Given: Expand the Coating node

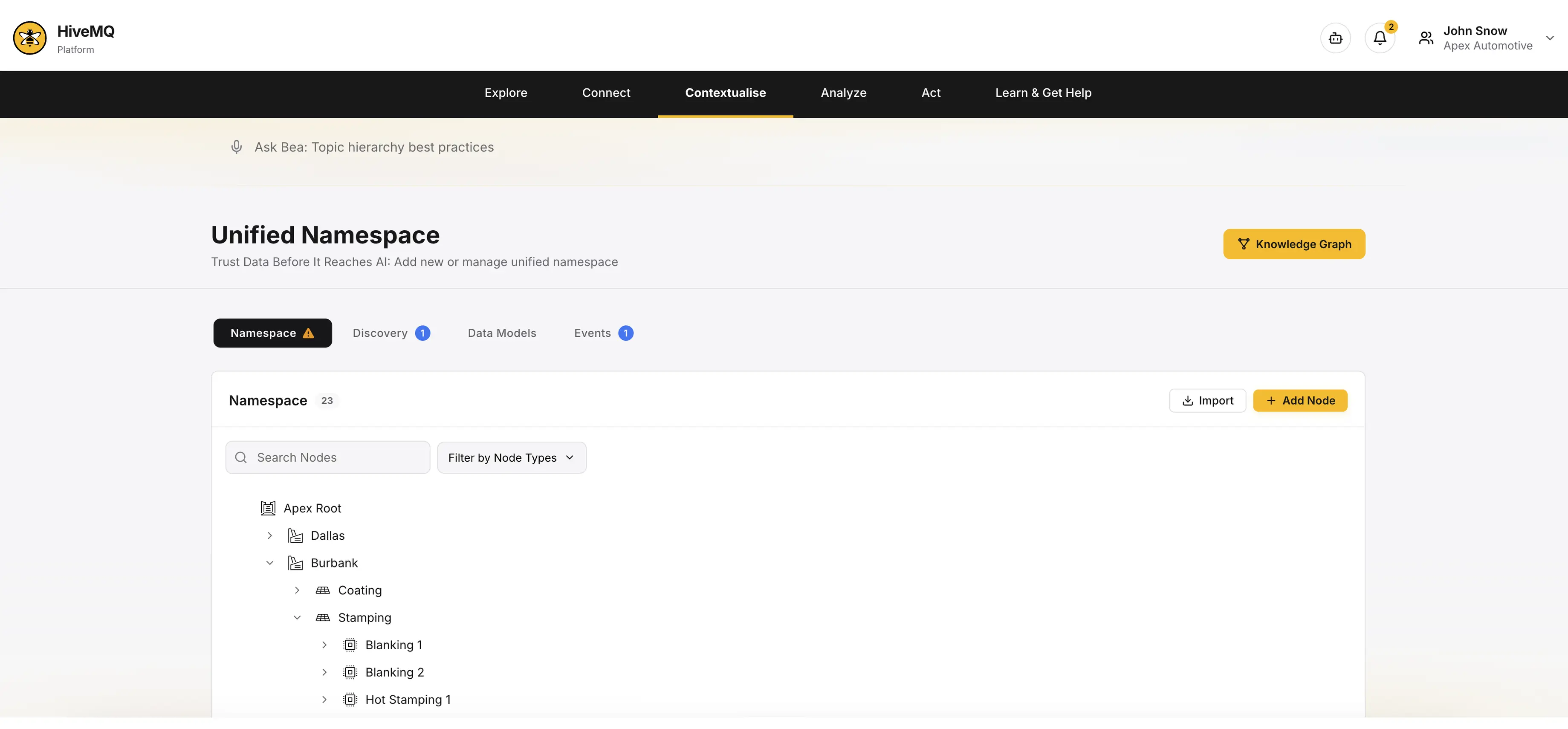Looking at the screenshot, I should tap(297, 590).
